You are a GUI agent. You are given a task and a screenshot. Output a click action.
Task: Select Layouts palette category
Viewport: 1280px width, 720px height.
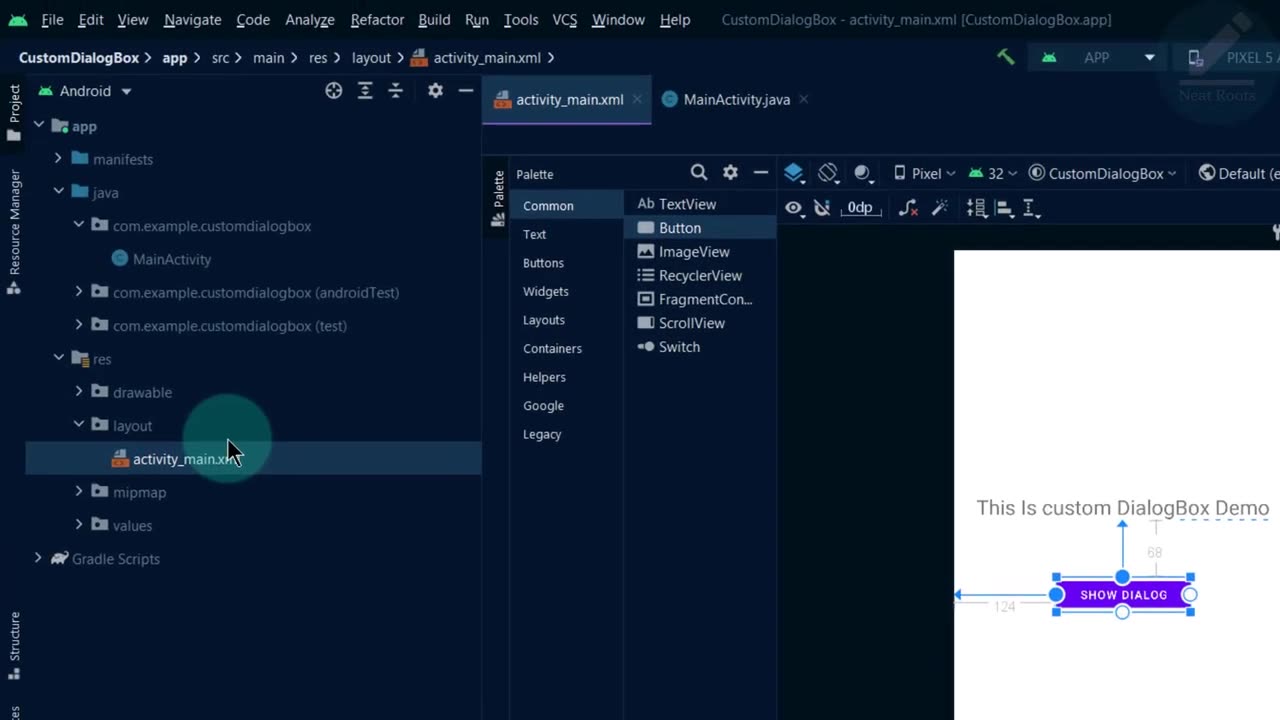(544, 320)
